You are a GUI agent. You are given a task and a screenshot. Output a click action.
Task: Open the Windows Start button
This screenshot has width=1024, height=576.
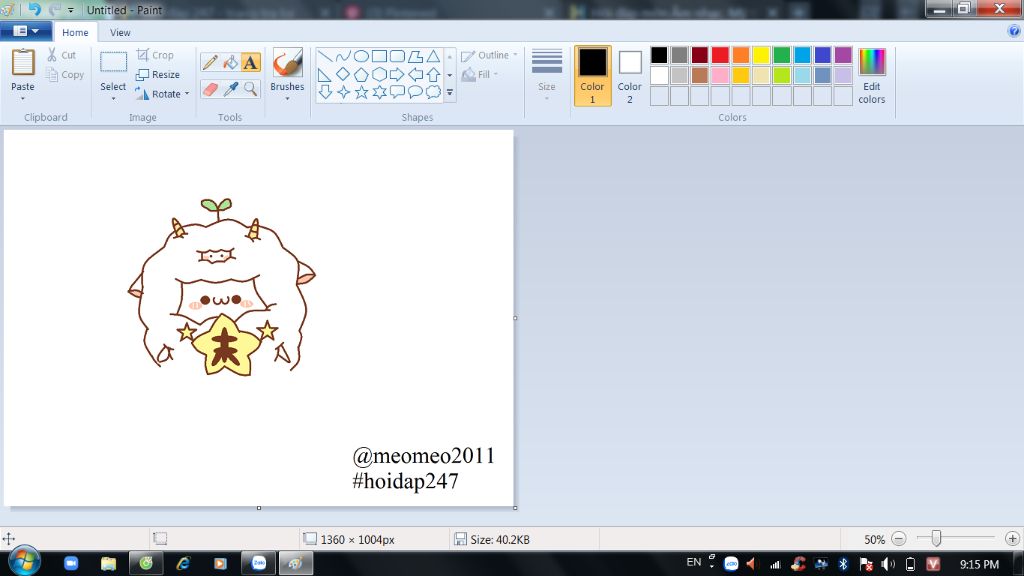coord(24,561)
